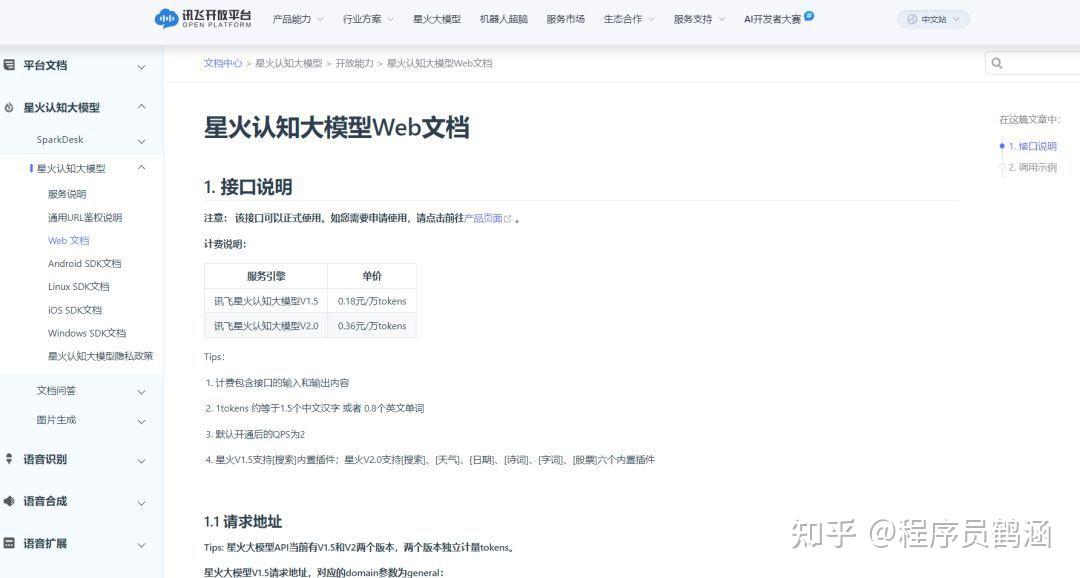Expand the 平台文档 sidebar section
This screenshot has height=578, width=1080.
point(141,67)
